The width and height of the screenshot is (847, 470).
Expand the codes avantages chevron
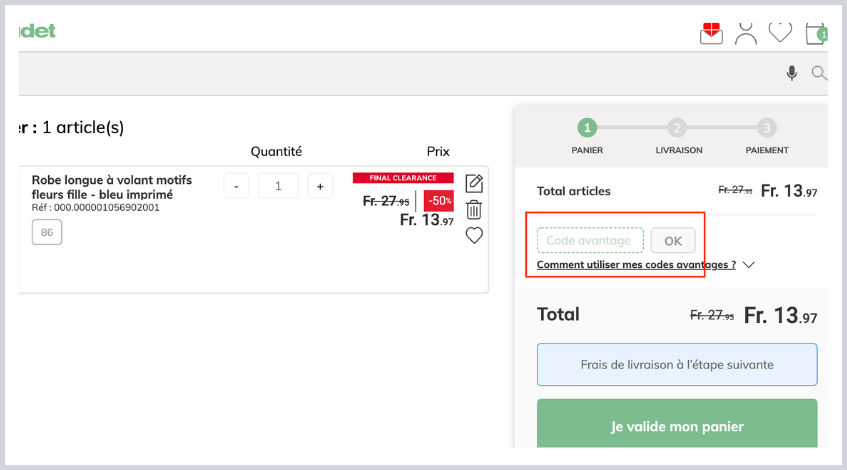pyautogui.click(x=748, y=265)
